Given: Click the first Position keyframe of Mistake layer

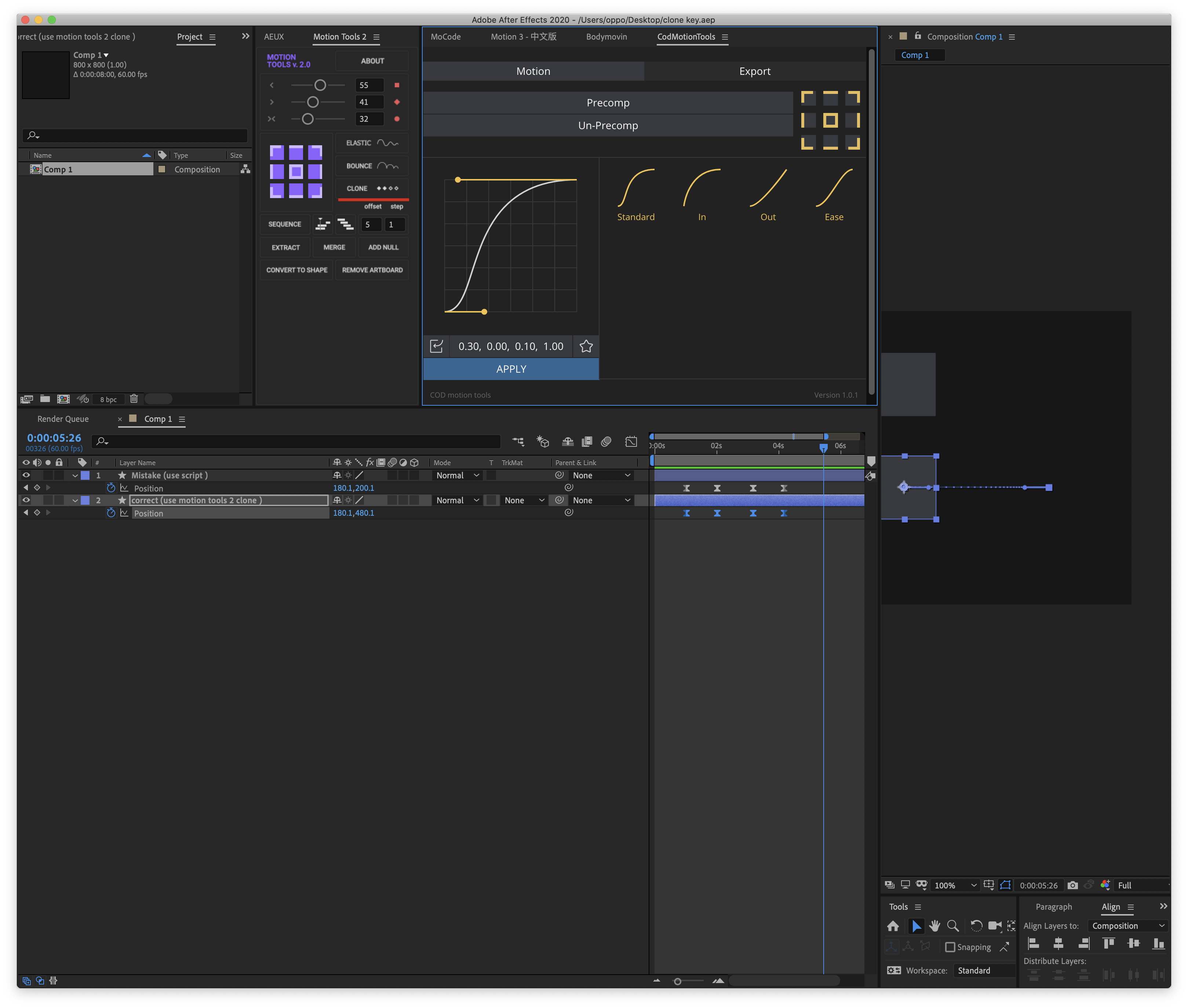Looking at the screenshot, I should pos(686,488).
